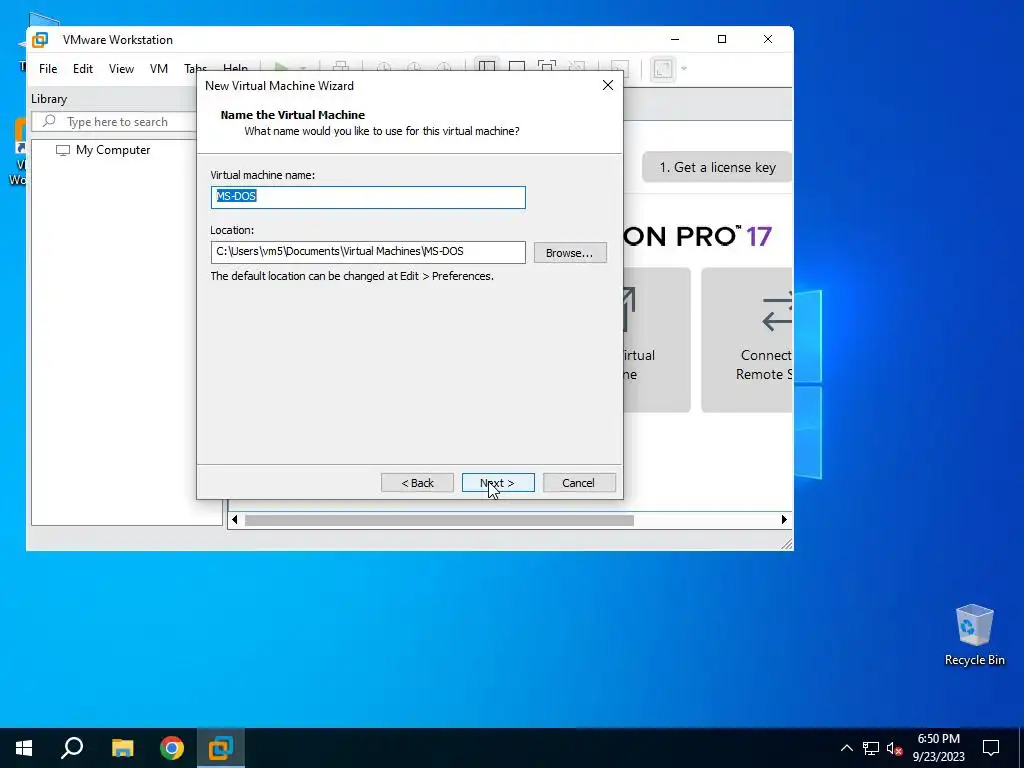Open the stretch guest dropdown arrow

click(x=684, y=68)
